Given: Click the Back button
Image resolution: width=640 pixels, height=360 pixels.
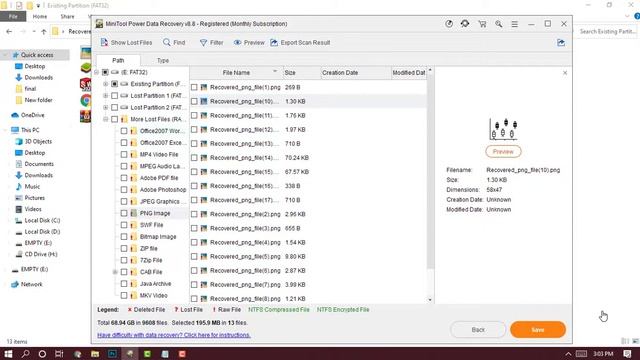Looking at the screenshot, I should click(x=478, y=329).
